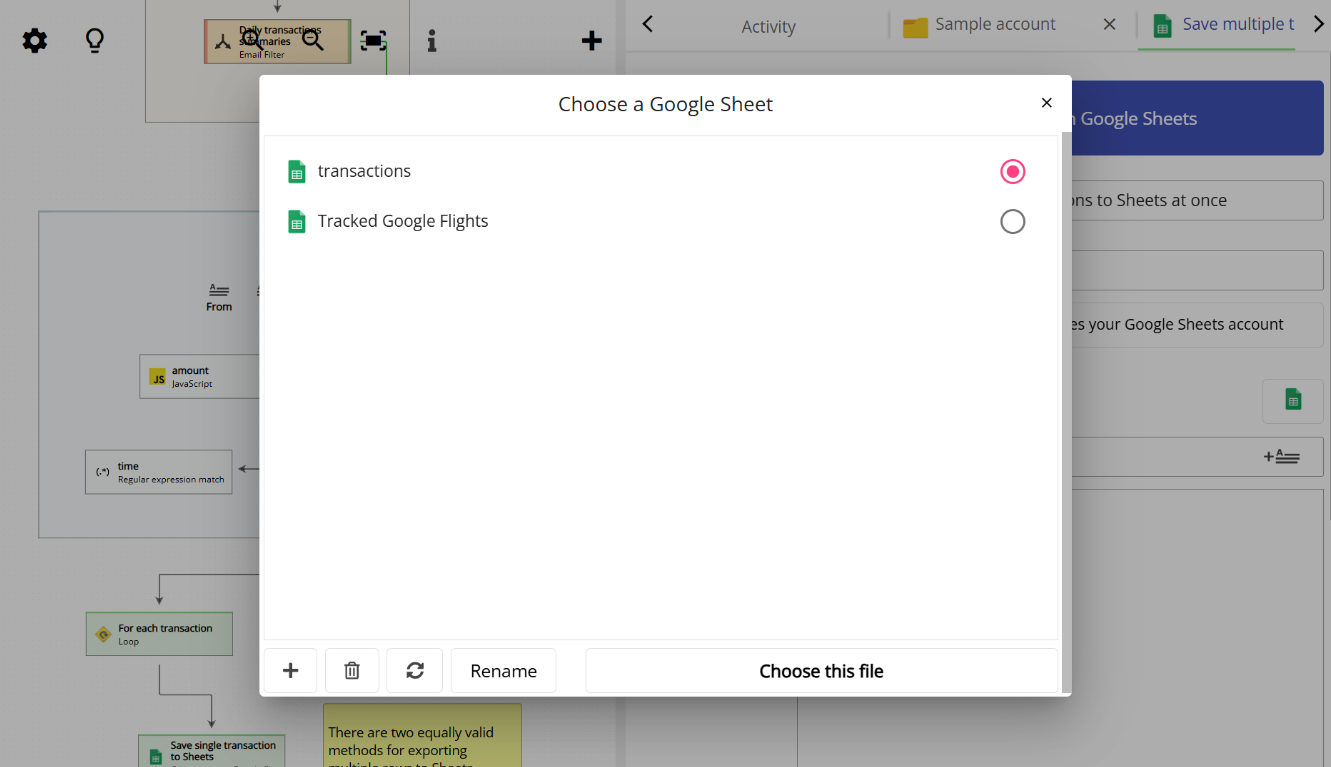Click the lightbulb tips icon
The width and height of the screenshot is (1331, 767).
pos(94,40)
